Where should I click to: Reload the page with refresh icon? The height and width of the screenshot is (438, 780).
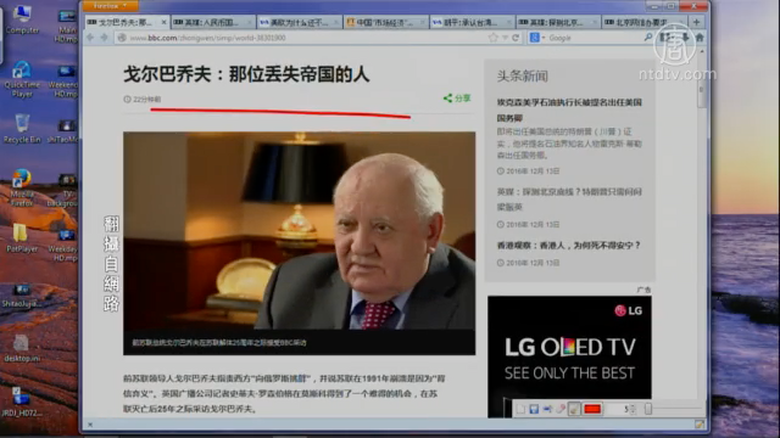pos(514,37)
